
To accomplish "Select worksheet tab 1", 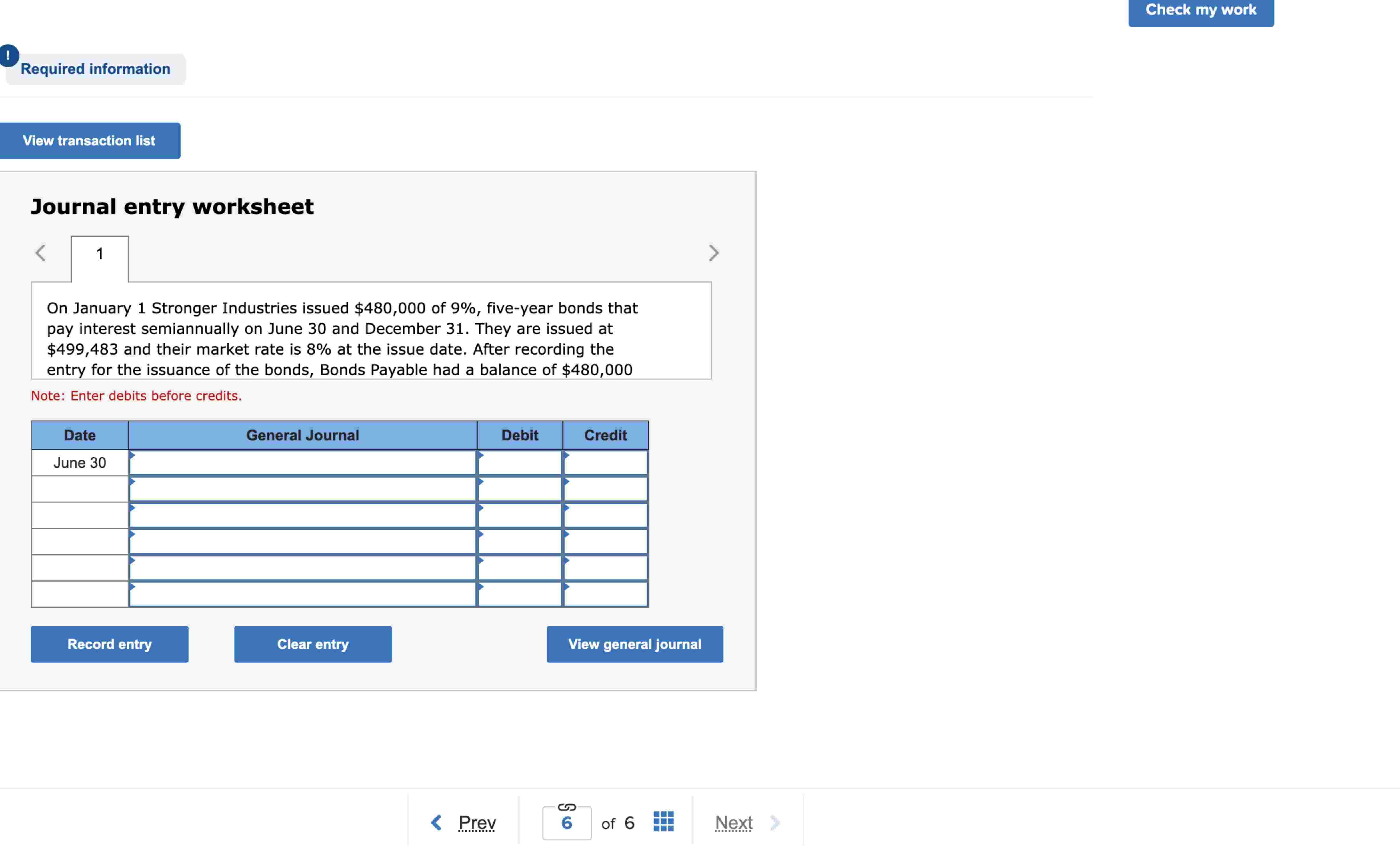I will pos(100,254).
